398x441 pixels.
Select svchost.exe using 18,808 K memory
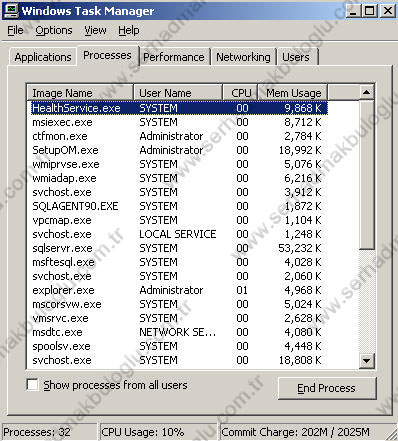point(179,360)
